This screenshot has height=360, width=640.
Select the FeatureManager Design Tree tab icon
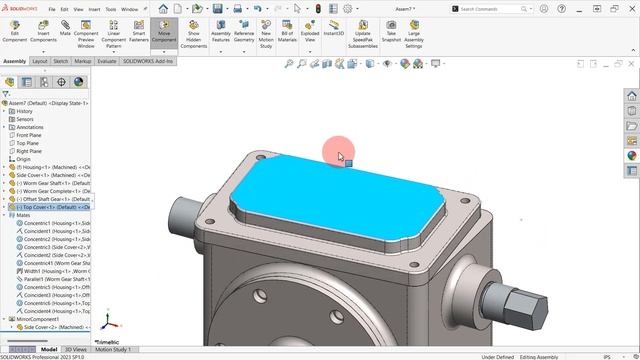tap(9, 82)
